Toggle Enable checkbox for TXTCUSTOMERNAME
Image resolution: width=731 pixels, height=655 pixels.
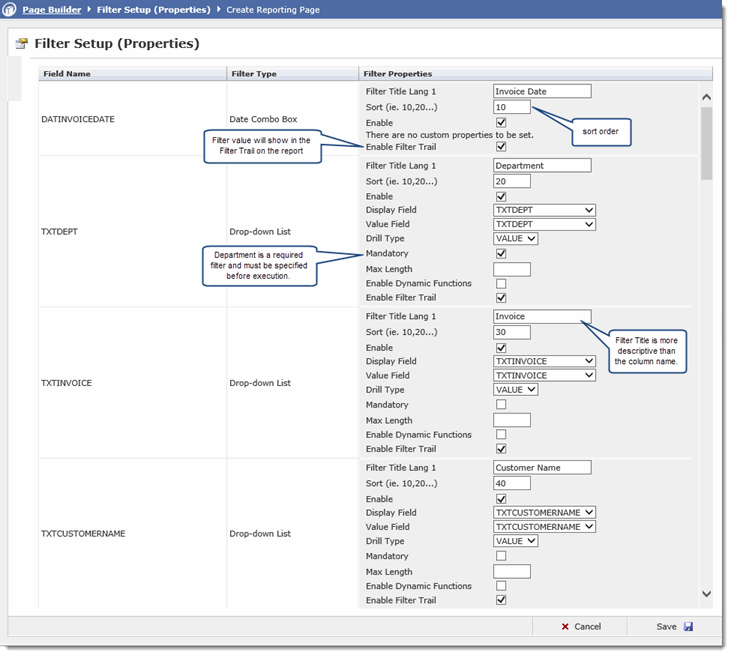pyautogui.click(x=501, y=499)
